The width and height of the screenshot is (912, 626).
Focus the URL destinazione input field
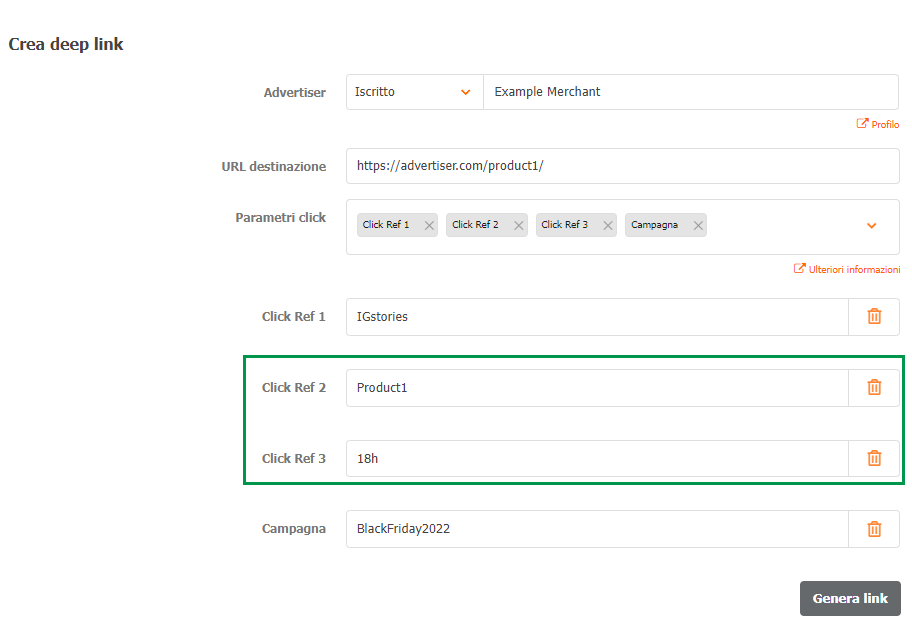(622, 166)
